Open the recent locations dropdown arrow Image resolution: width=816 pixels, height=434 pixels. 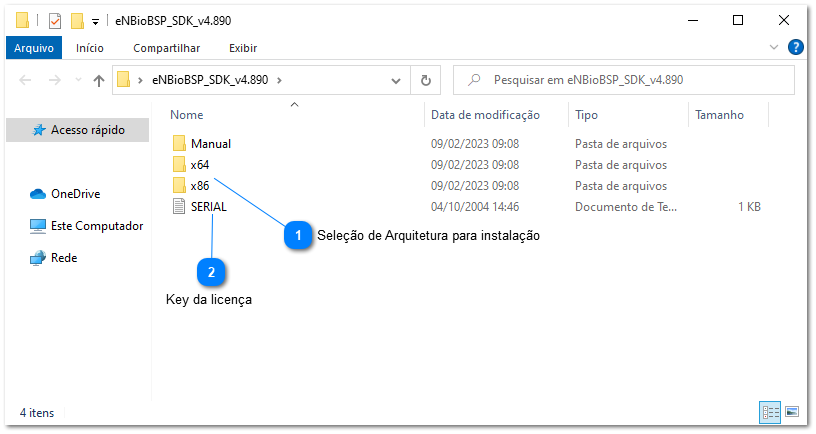79,80
